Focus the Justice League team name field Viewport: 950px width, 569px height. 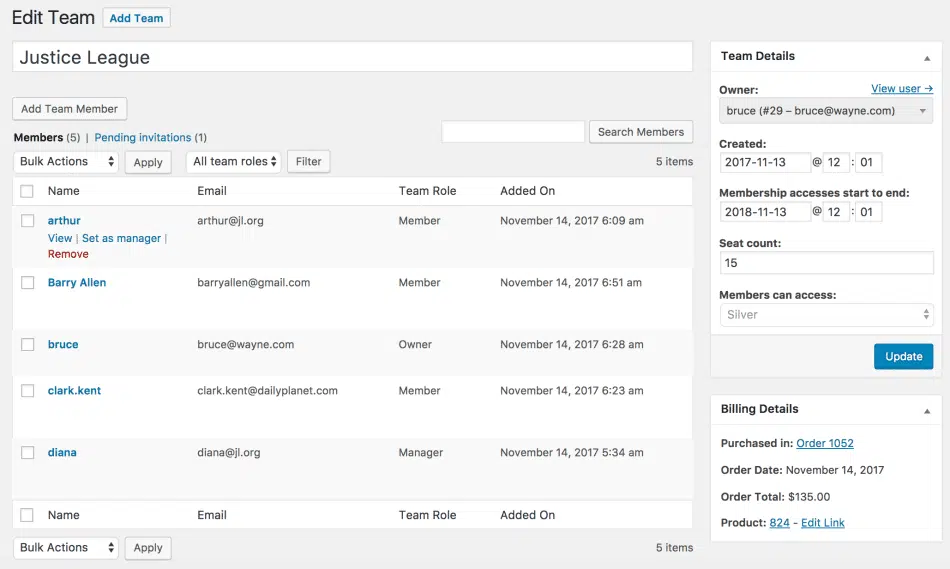[353, 57]
